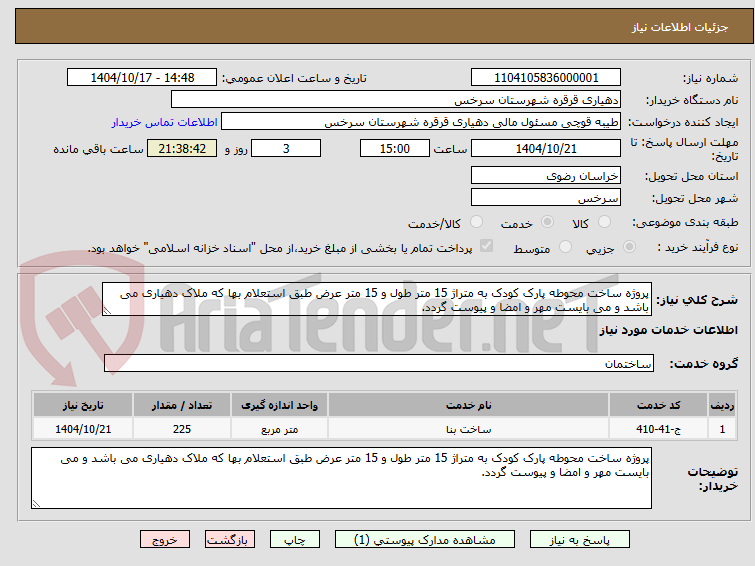
Task: Click the announcement date field 1404/10/17 - 14:48
Action: click(142, 78)
